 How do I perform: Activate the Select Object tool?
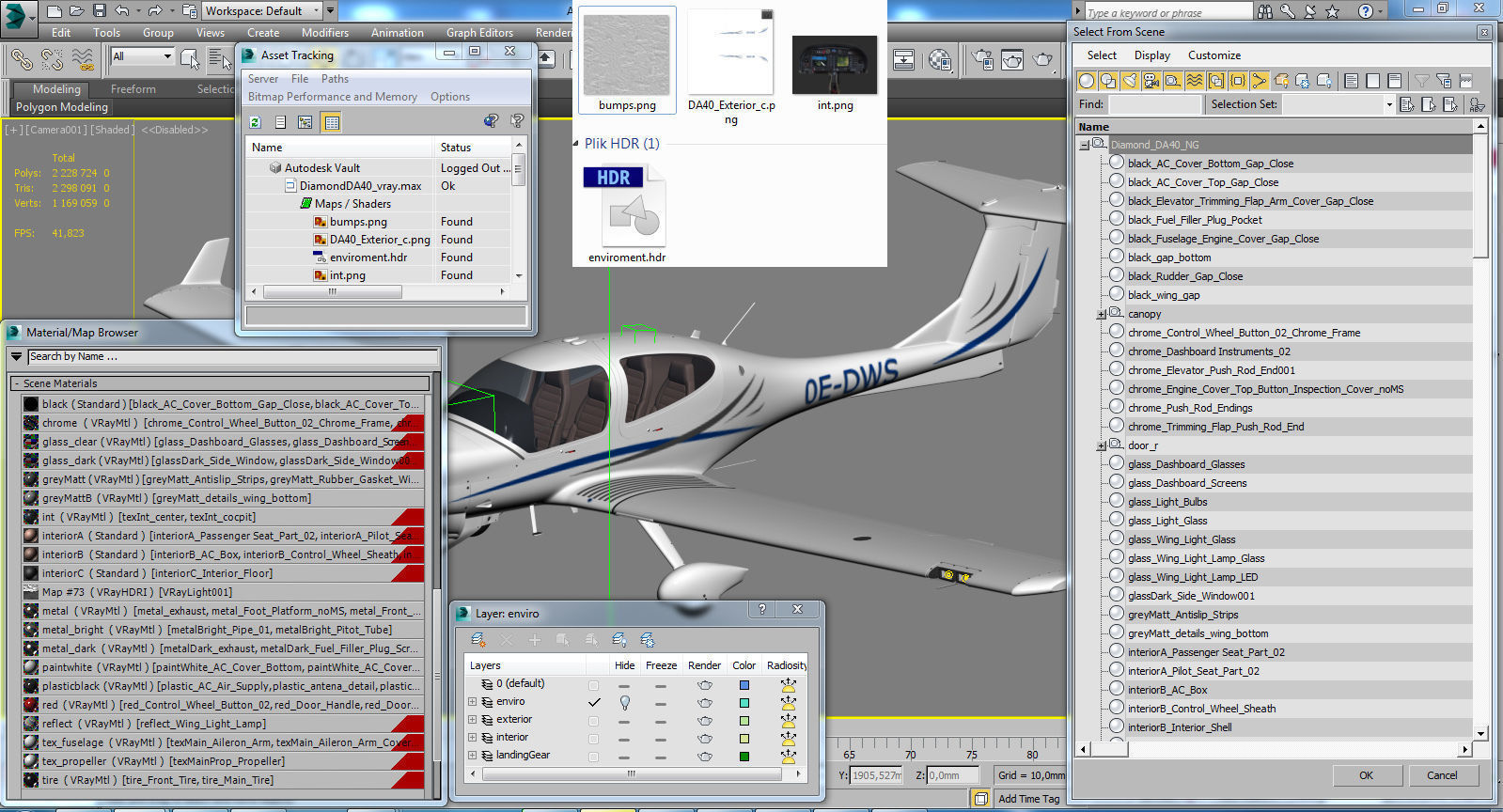point(190,60)
